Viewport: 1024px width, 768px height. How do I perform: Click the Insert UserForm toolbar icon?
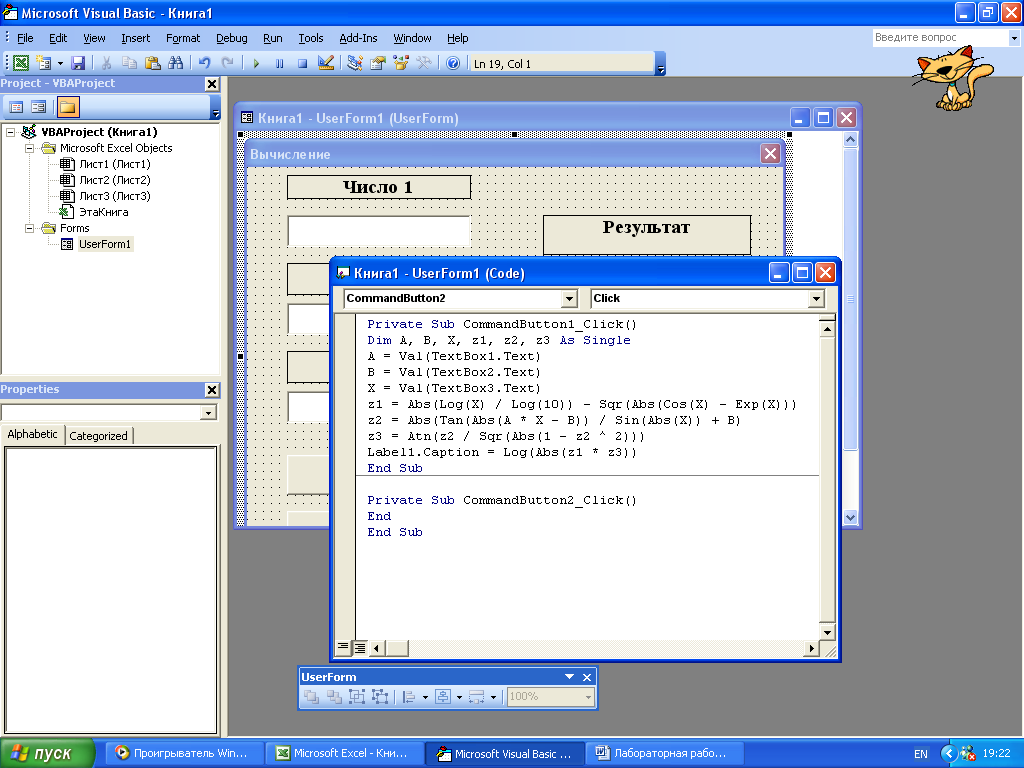pos(44,63)
